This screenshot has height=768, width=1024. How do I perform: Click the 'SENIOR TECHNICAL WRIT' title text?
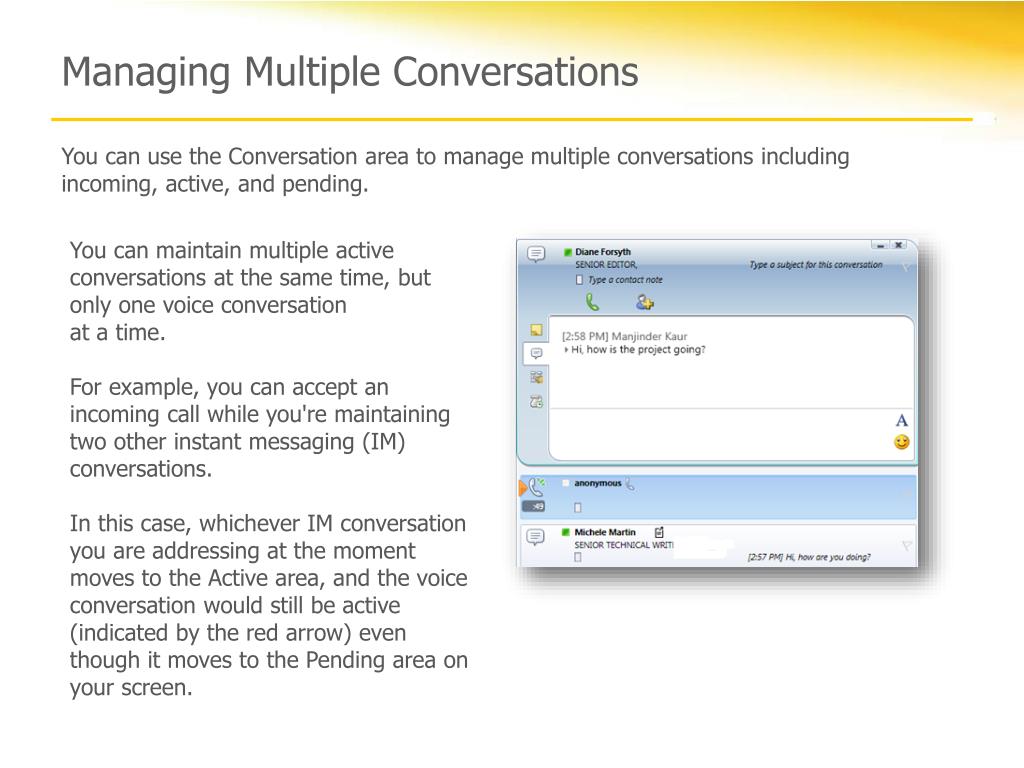[624, 545]
